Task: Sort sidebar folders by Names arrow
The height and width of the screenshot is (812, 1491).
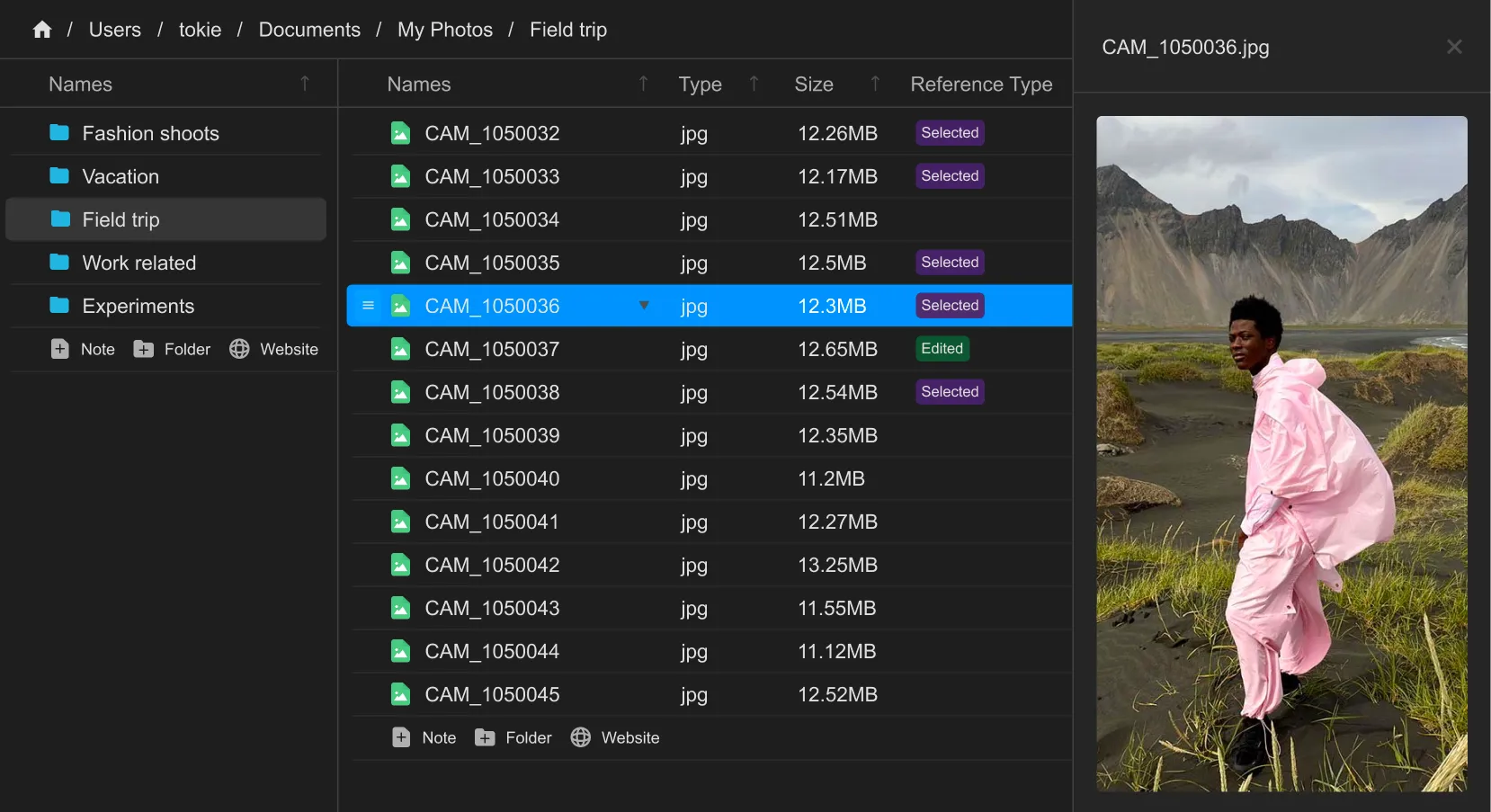Action: pos(305,84)
